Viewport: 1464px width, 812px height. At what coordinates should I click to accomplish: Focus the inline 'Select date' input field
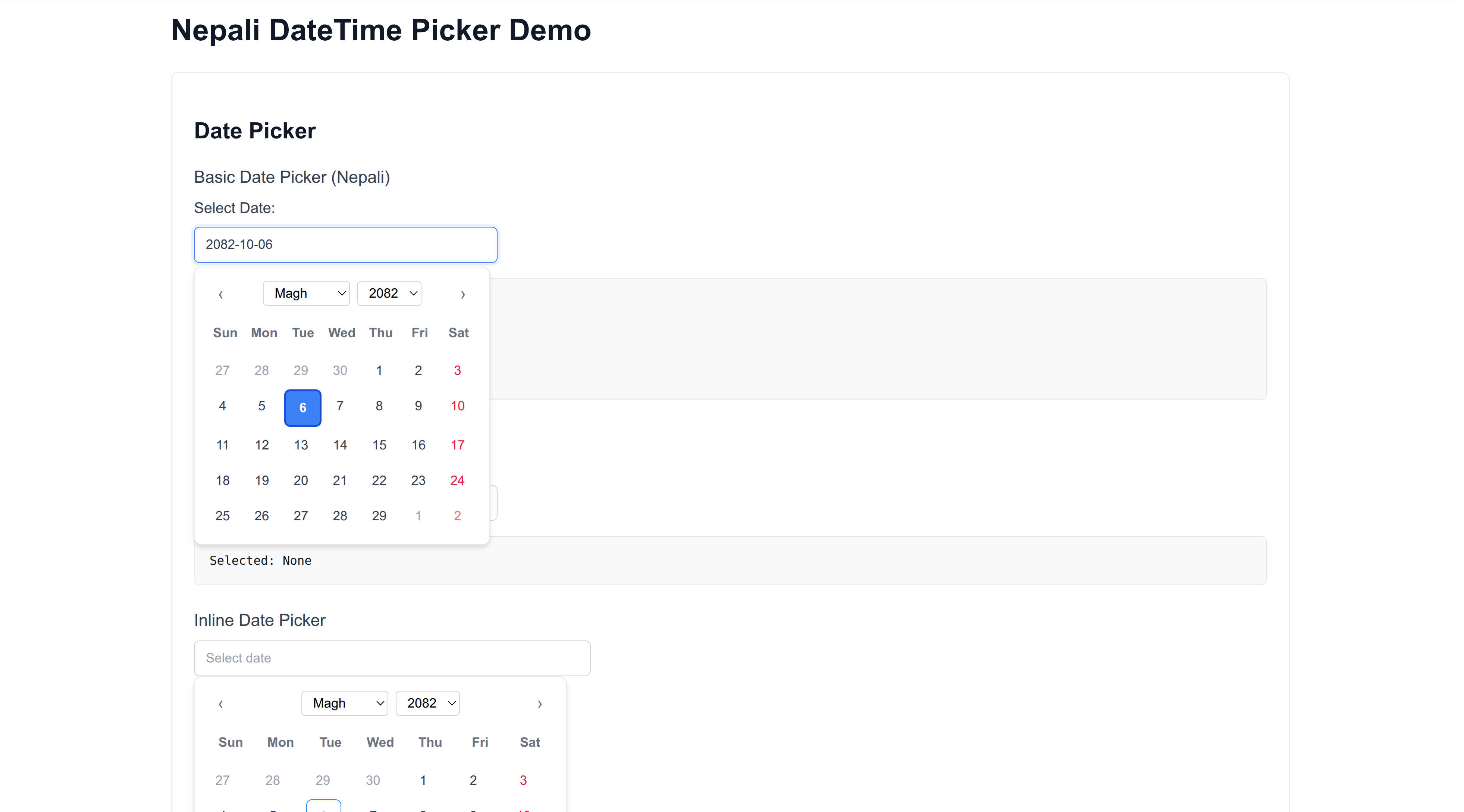(392, 658)
